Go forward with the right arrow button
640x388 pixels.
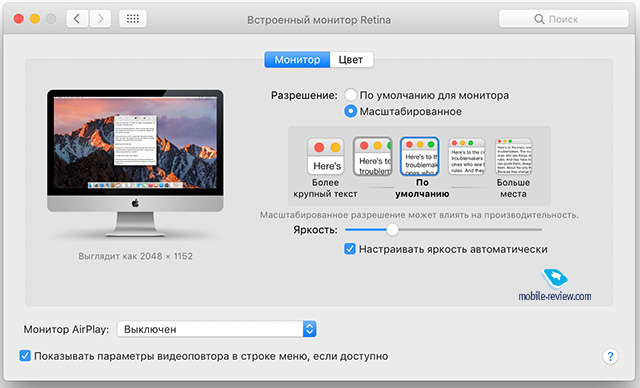coord(100,19)
